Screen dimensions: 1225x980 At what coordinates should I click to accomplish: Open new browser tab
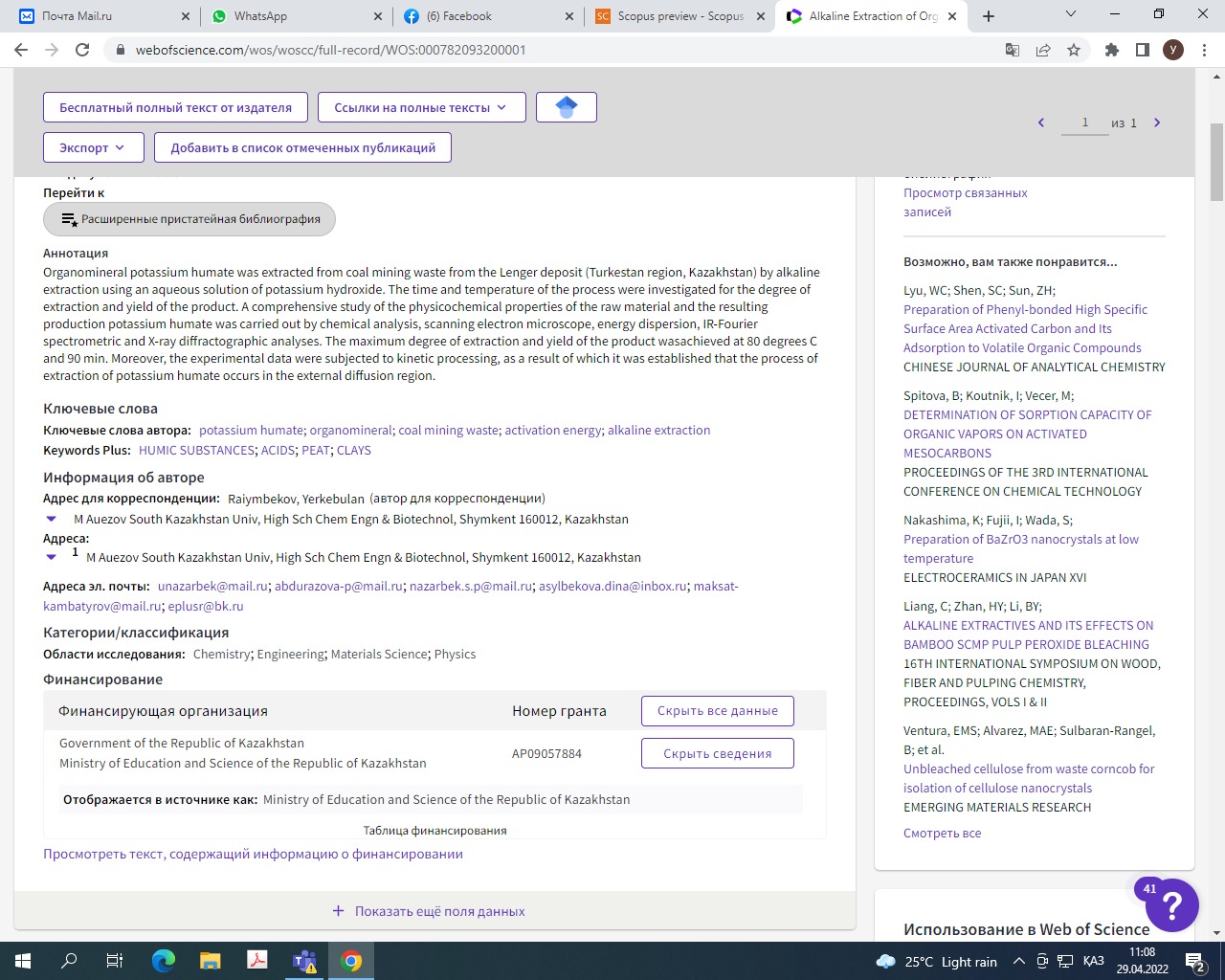(989, 16)
